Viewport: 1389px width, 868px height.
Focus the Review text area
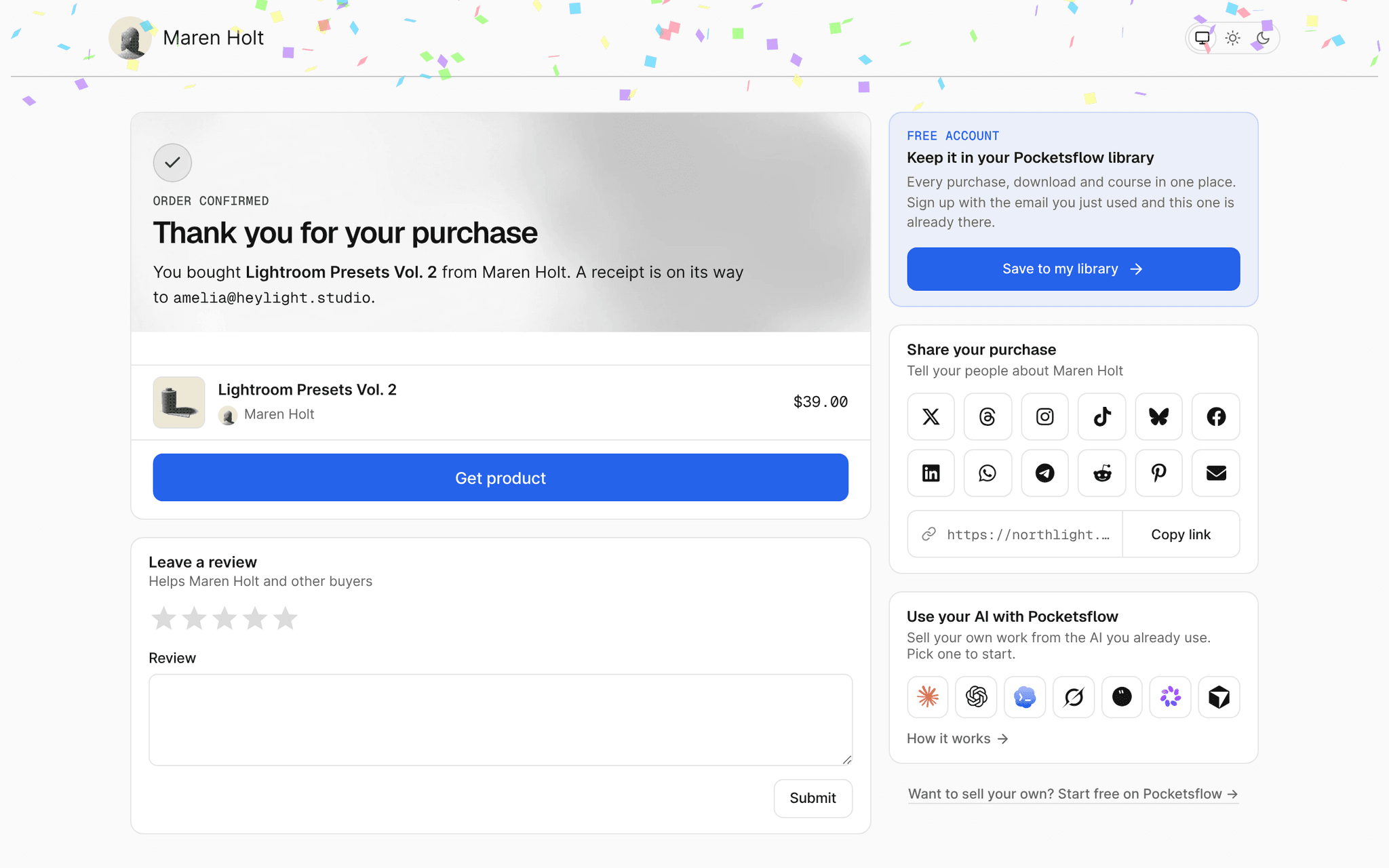click(501, 719)
